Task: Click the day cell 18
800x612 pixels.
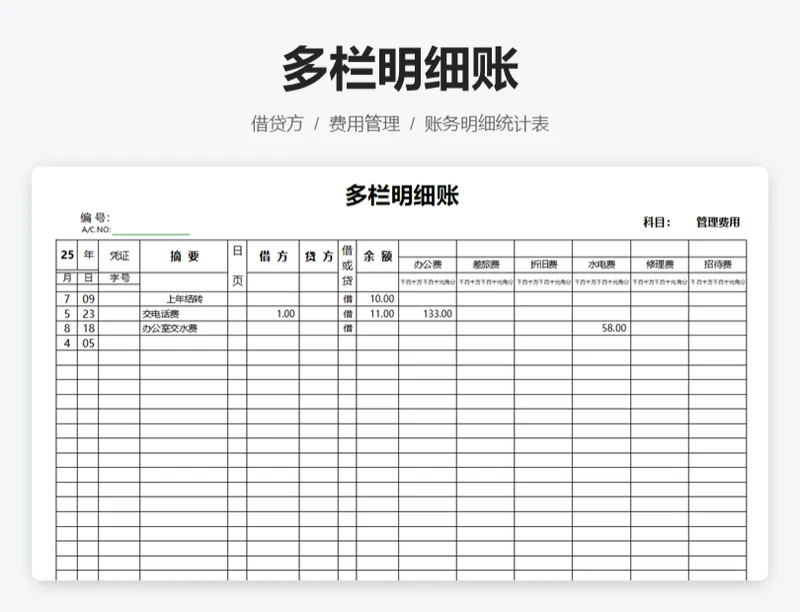Action: [88, 328]
